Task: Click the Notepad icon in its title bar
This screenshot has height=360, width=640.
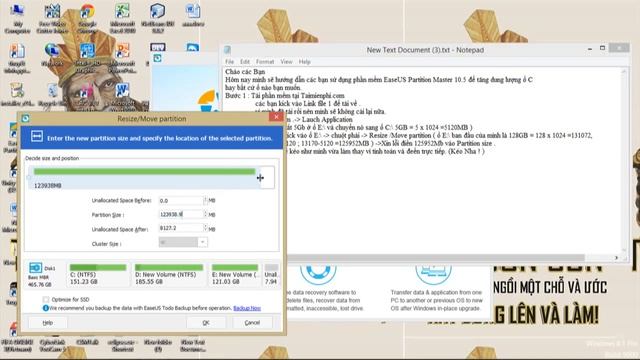Action: pos(227,50)
